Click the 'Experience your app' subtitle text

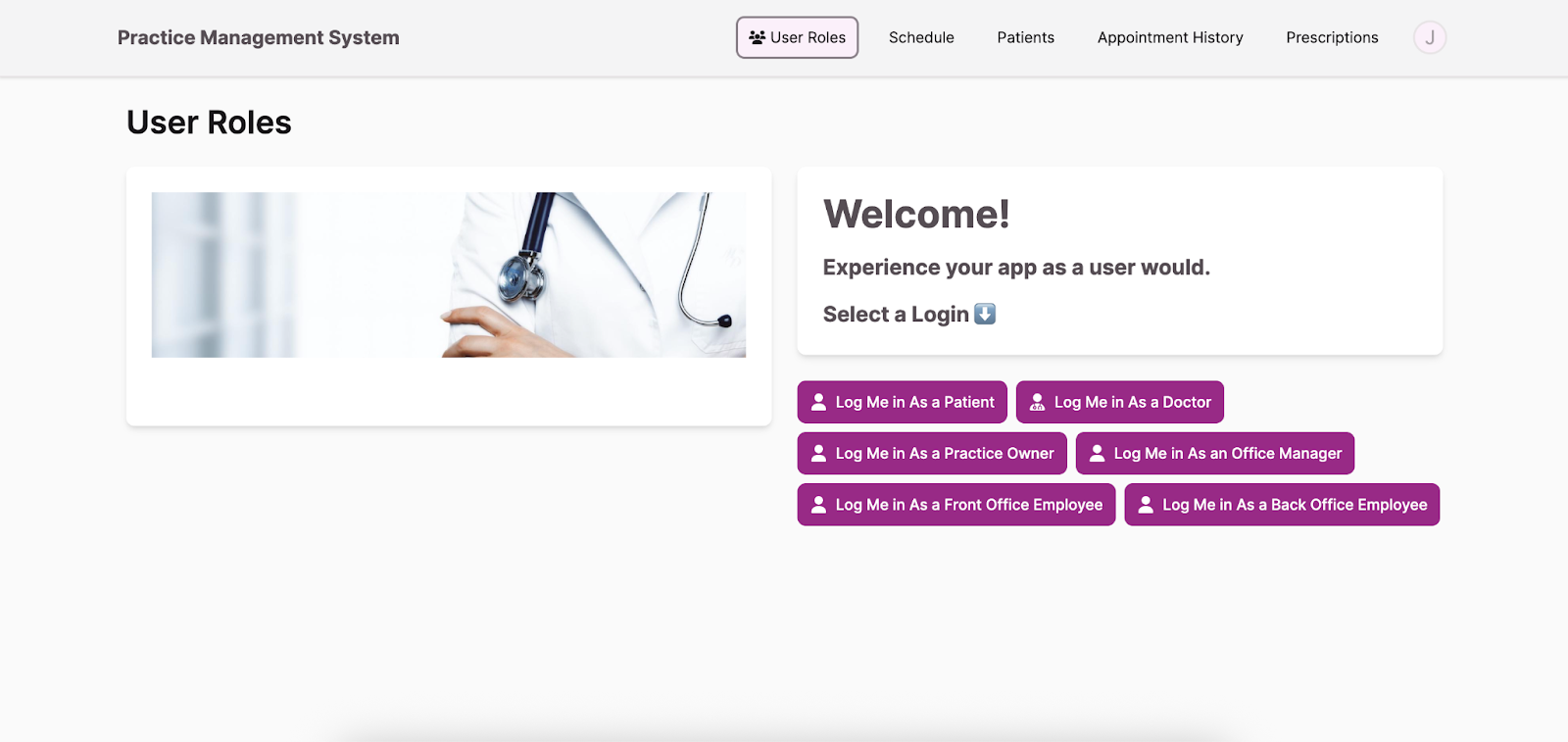tap(1015, 268)
